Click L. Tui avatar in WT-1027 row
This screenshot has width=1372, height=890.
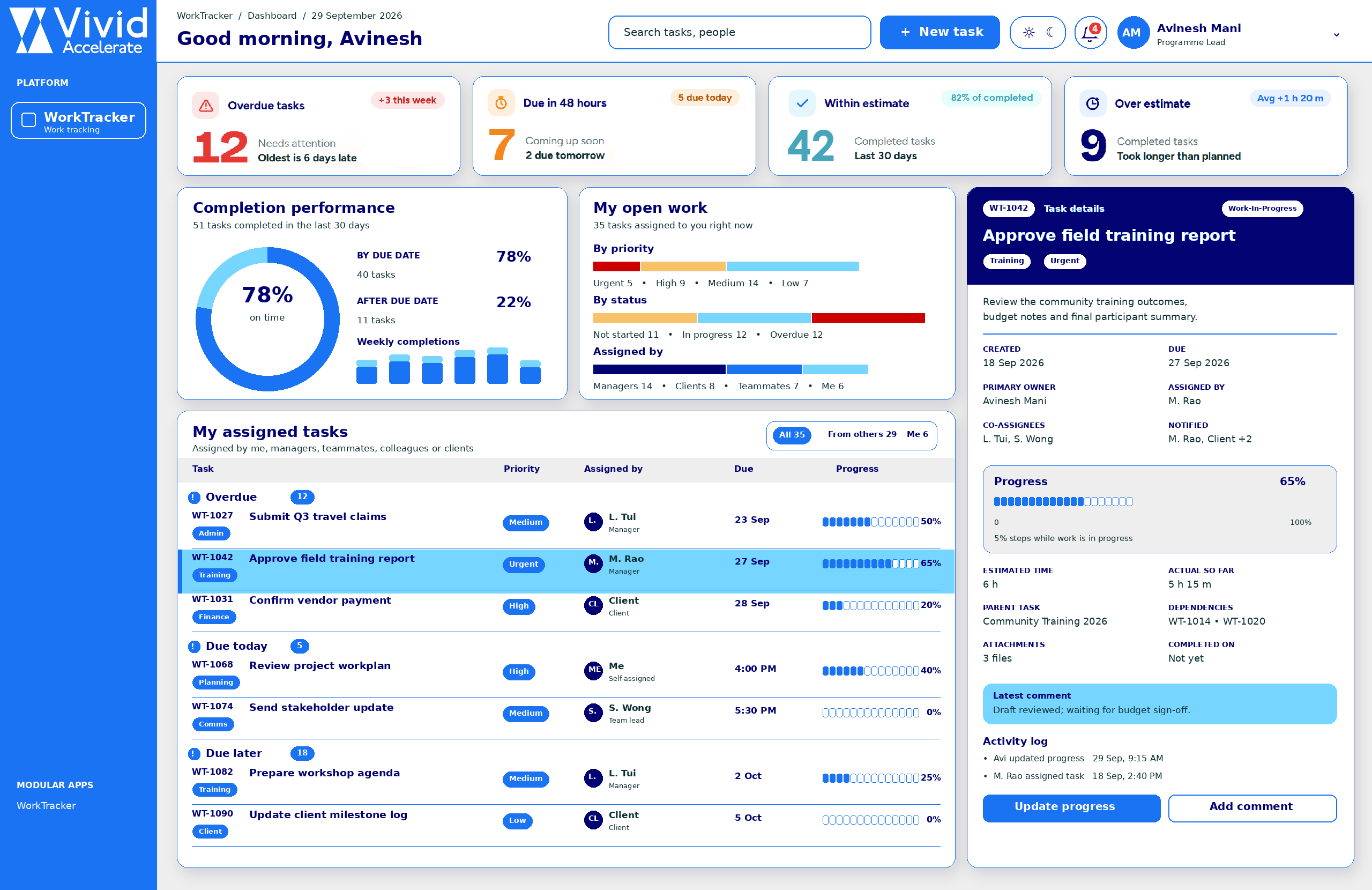click(593, 522)
